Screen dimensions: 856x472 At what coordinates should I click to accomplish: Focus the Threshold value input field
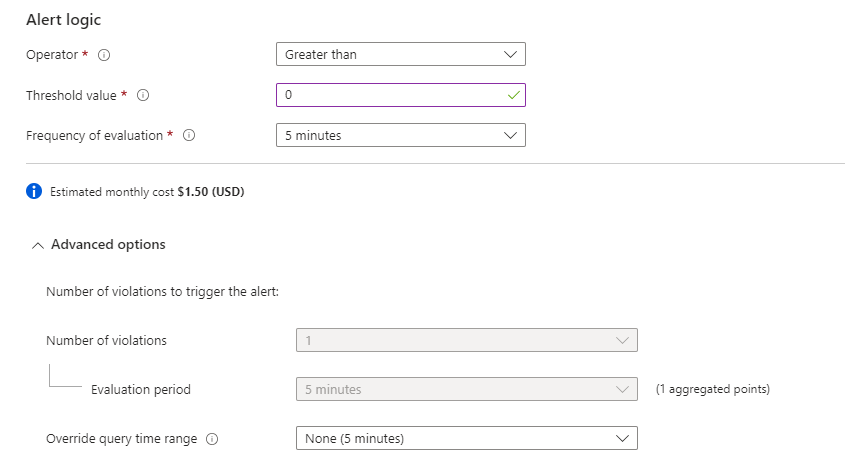(x=390, y=95)
